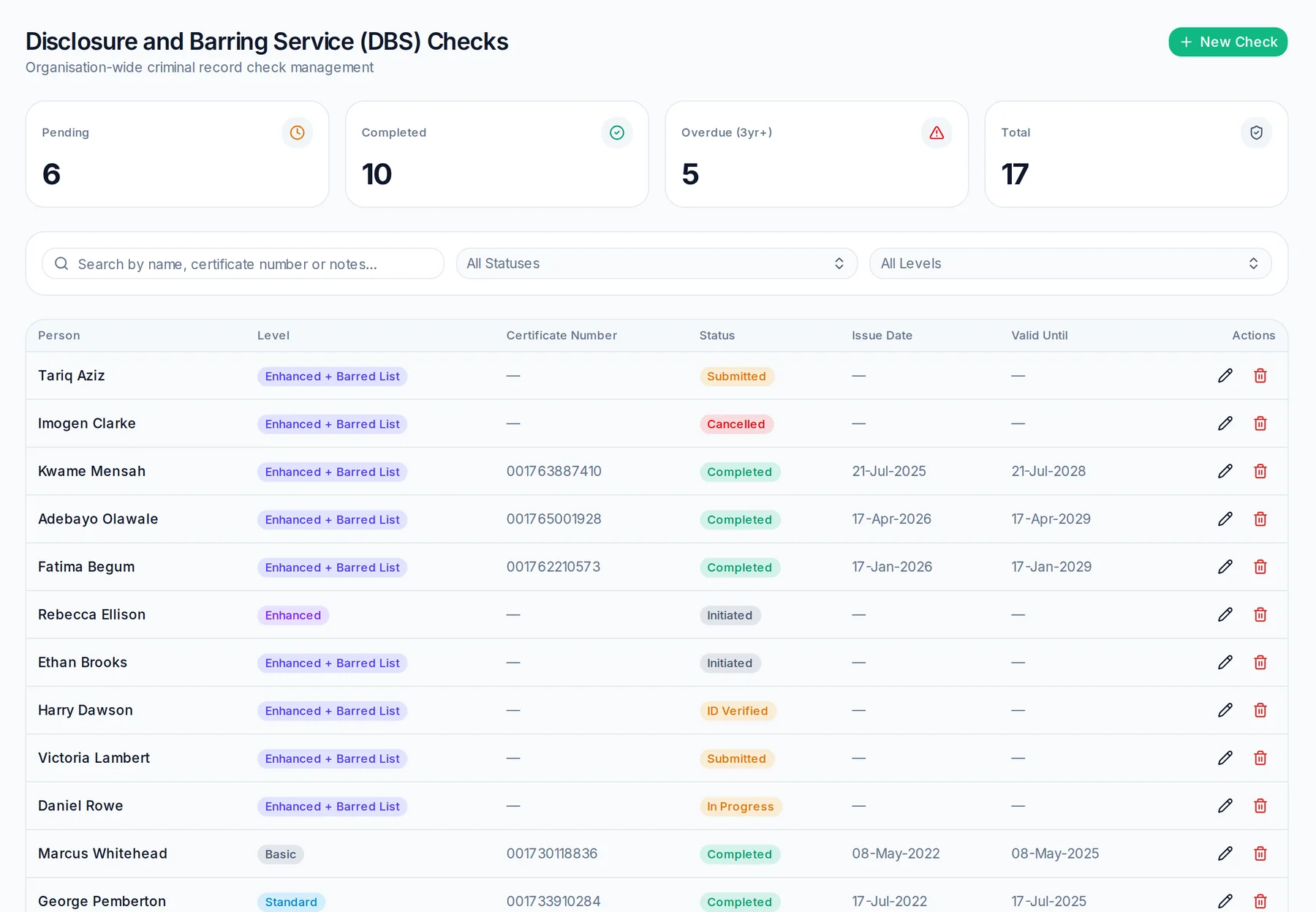Edit Harry Dawson's check
Image resolution: width=1316 pixels, height=912 pixels.
[1225, 710]
